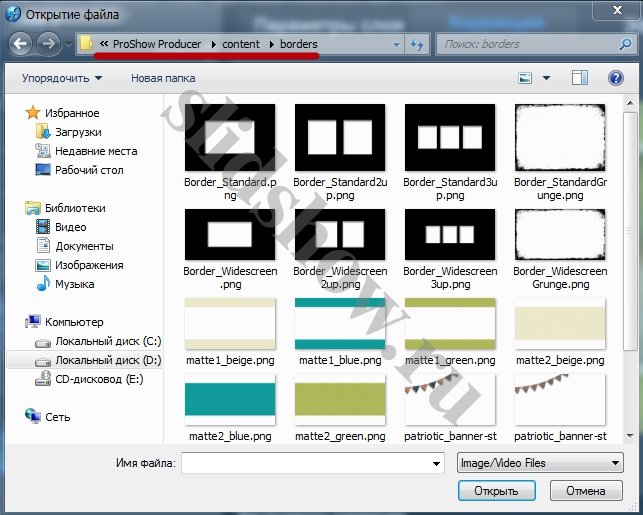Select the Border_Standard.png thumbnail
Viewport: 643px width, 515px height.
tap(230, 137)
